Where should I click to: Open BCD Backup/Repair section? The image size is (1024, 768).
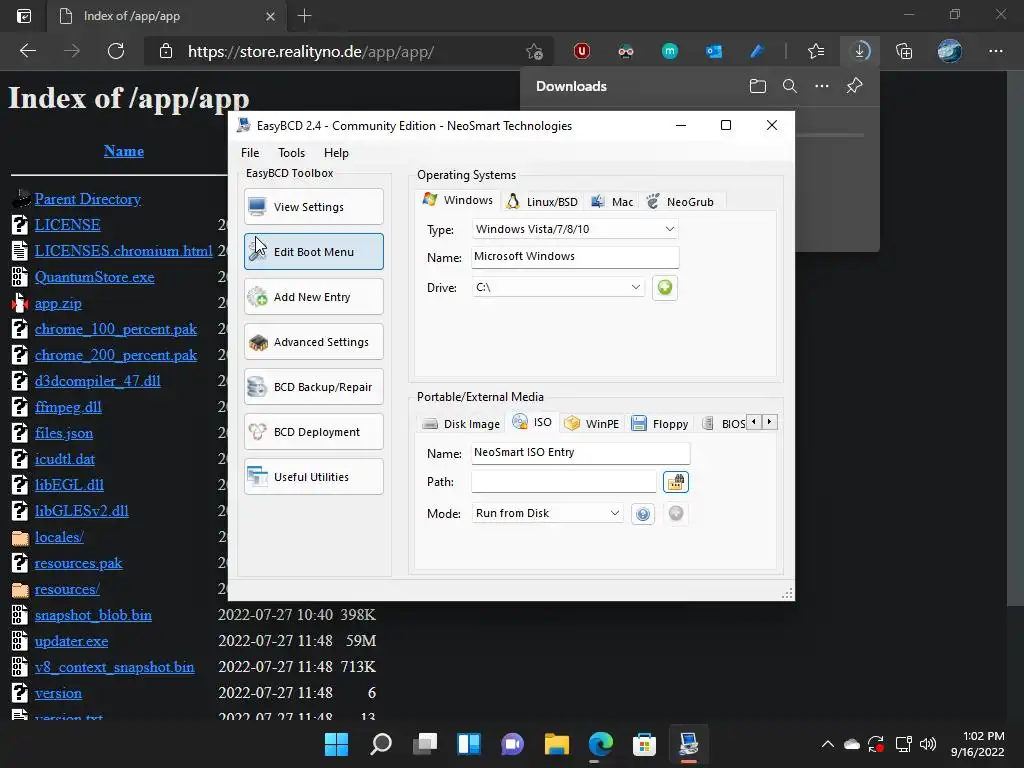(313, 387)
